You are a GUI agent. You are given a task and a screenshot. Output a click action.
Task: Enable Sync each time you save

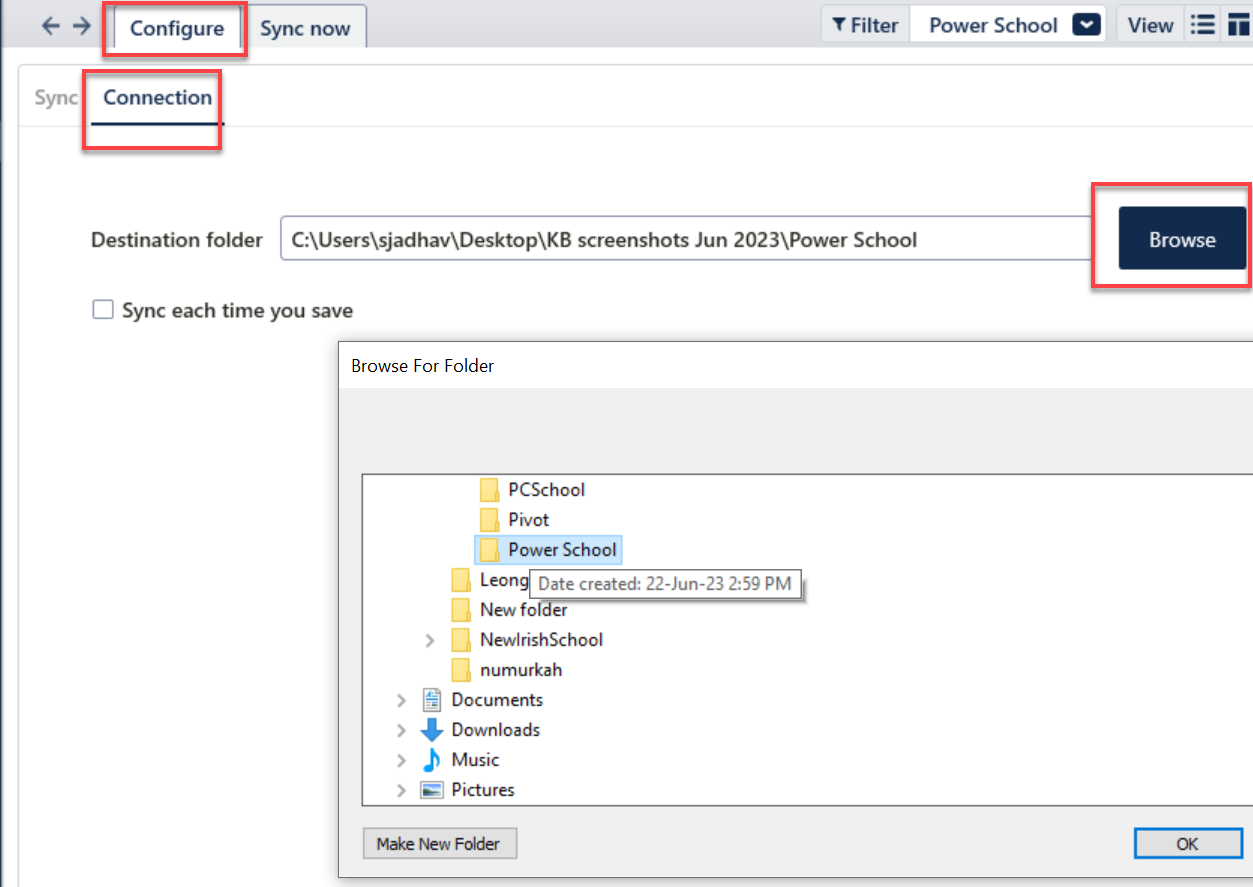pos(103,310)
